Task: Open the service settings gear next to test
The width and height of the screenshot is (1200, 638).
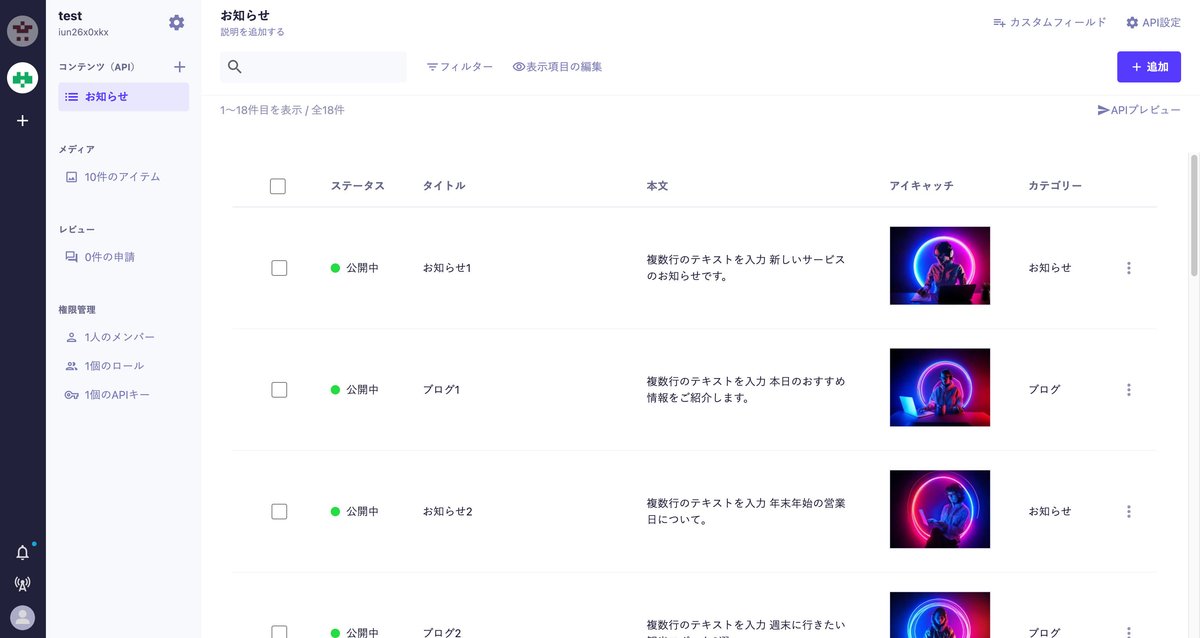Action: coord(177,23)
